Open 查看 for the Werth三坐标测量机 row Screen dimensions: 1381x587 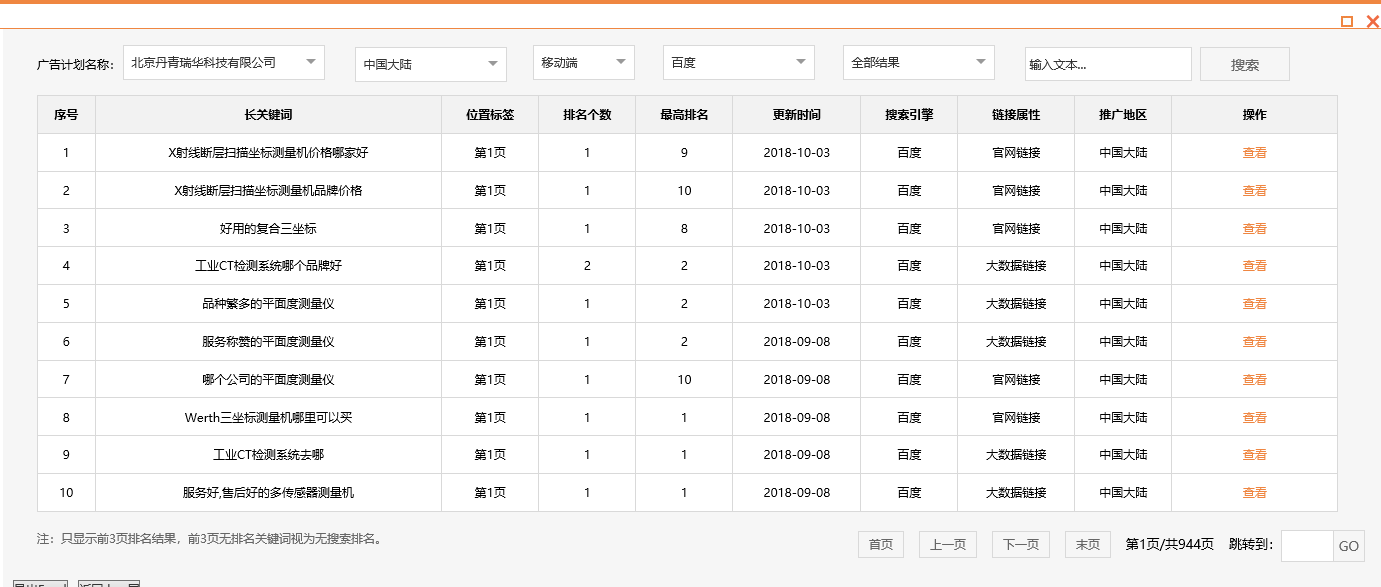[1254, 417]
